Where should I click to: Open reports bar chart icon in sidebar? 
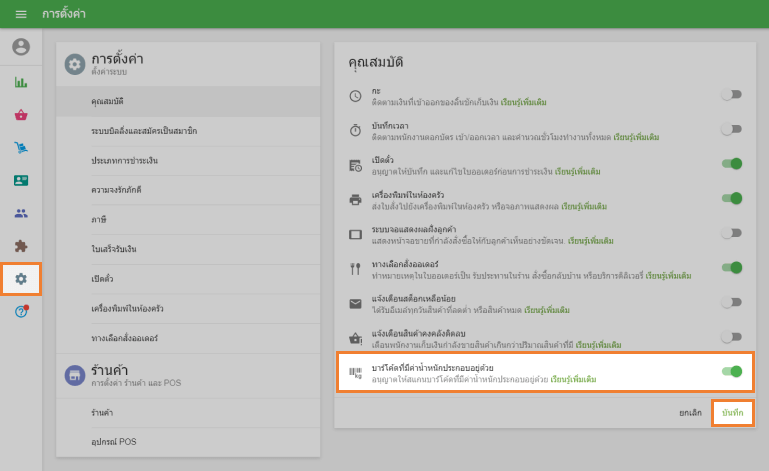21,82
